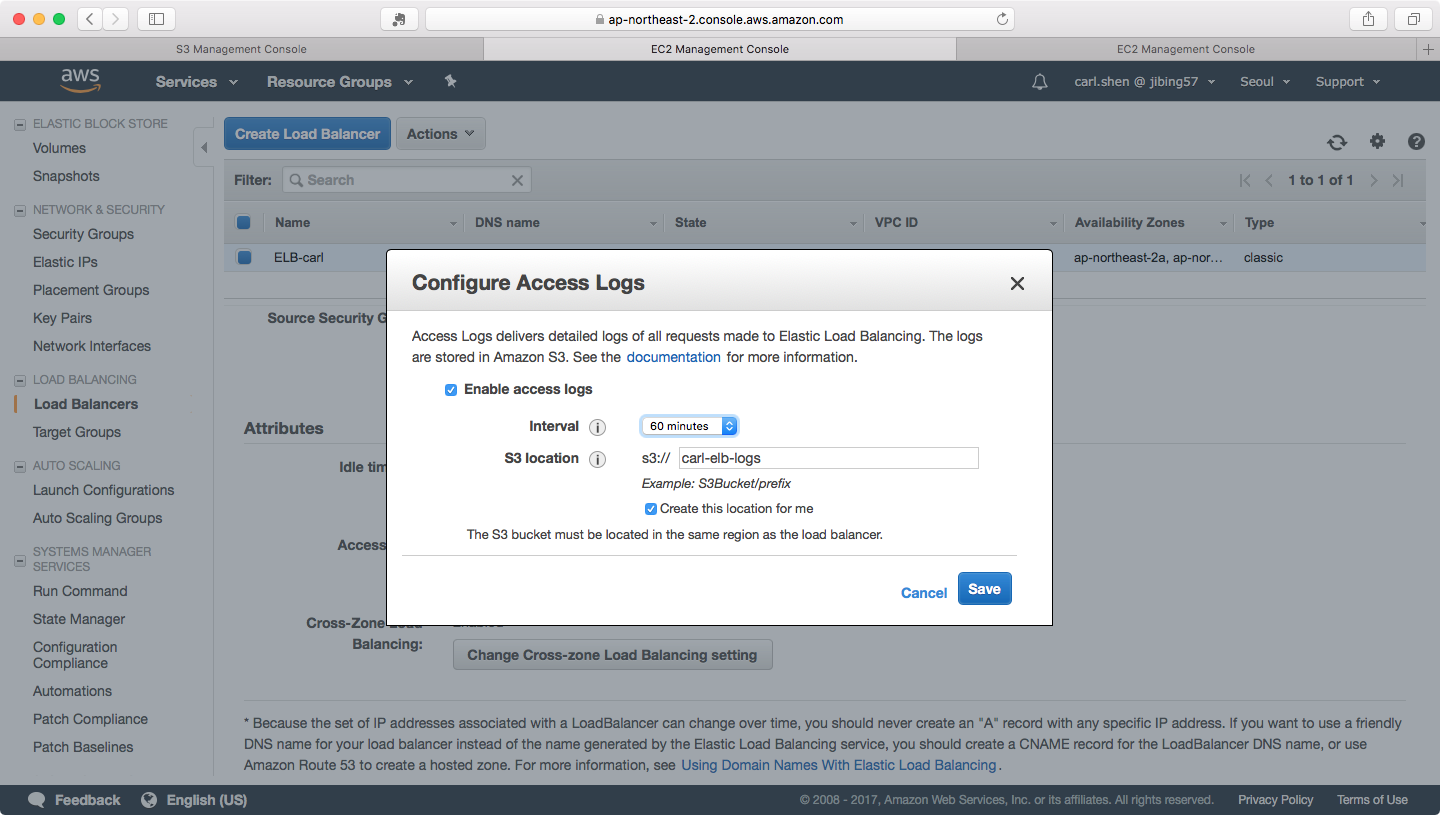Uncheck Enable access logs checkbox
1440x815 pixels.
pos(451,390)
